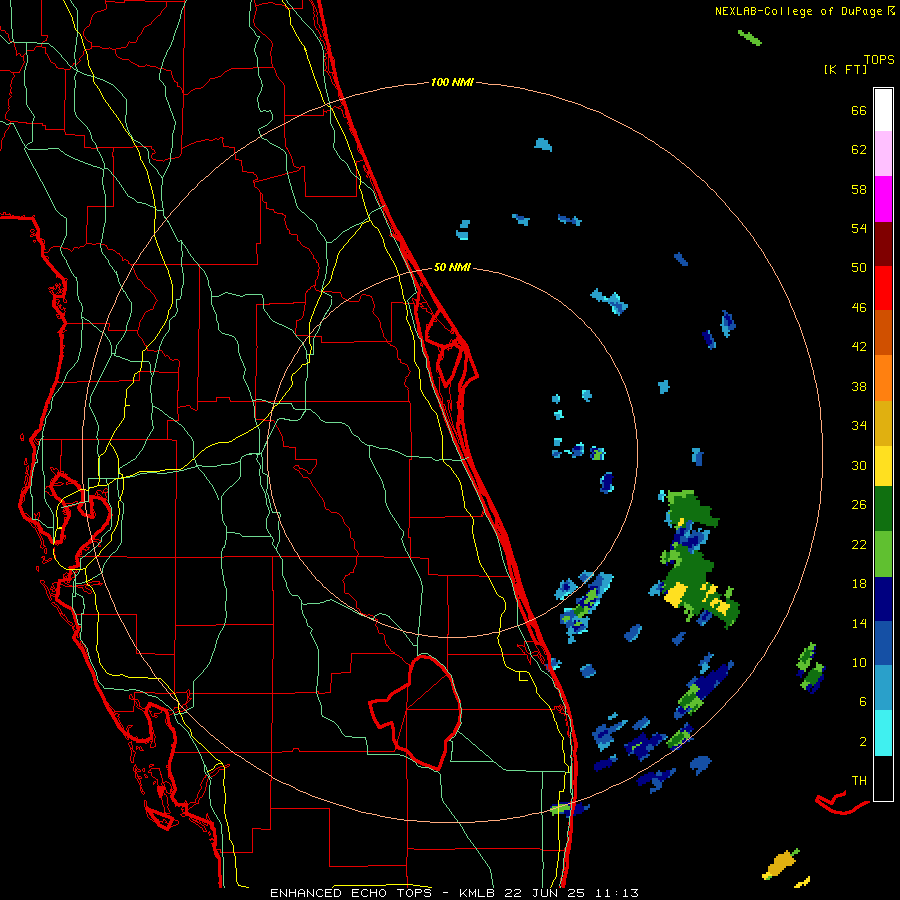Click the light pink legend swatch
Screen dimensions: 900x900
[883, 153]
